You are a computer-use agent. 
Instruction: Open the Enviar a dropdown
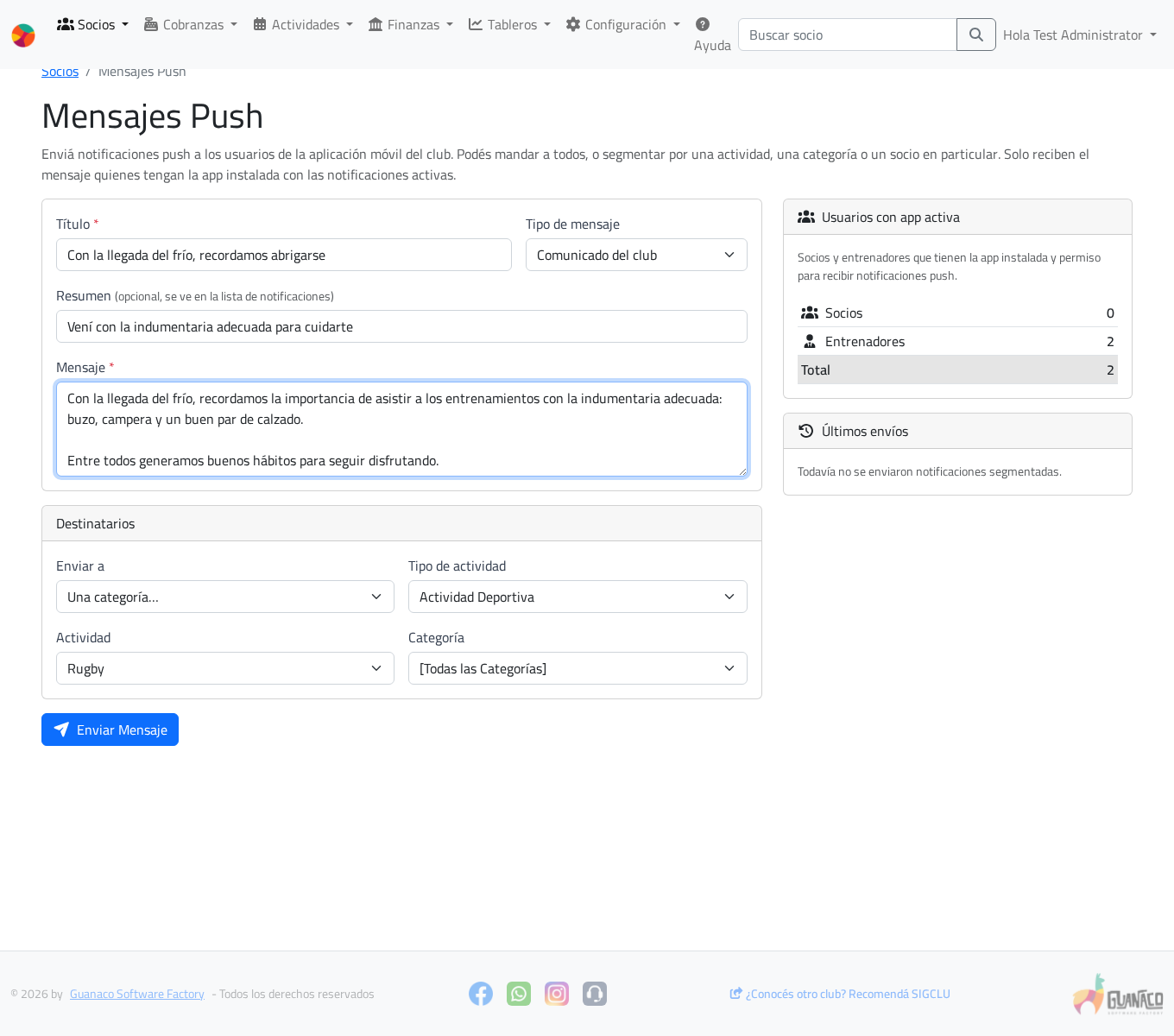[225, 597]
